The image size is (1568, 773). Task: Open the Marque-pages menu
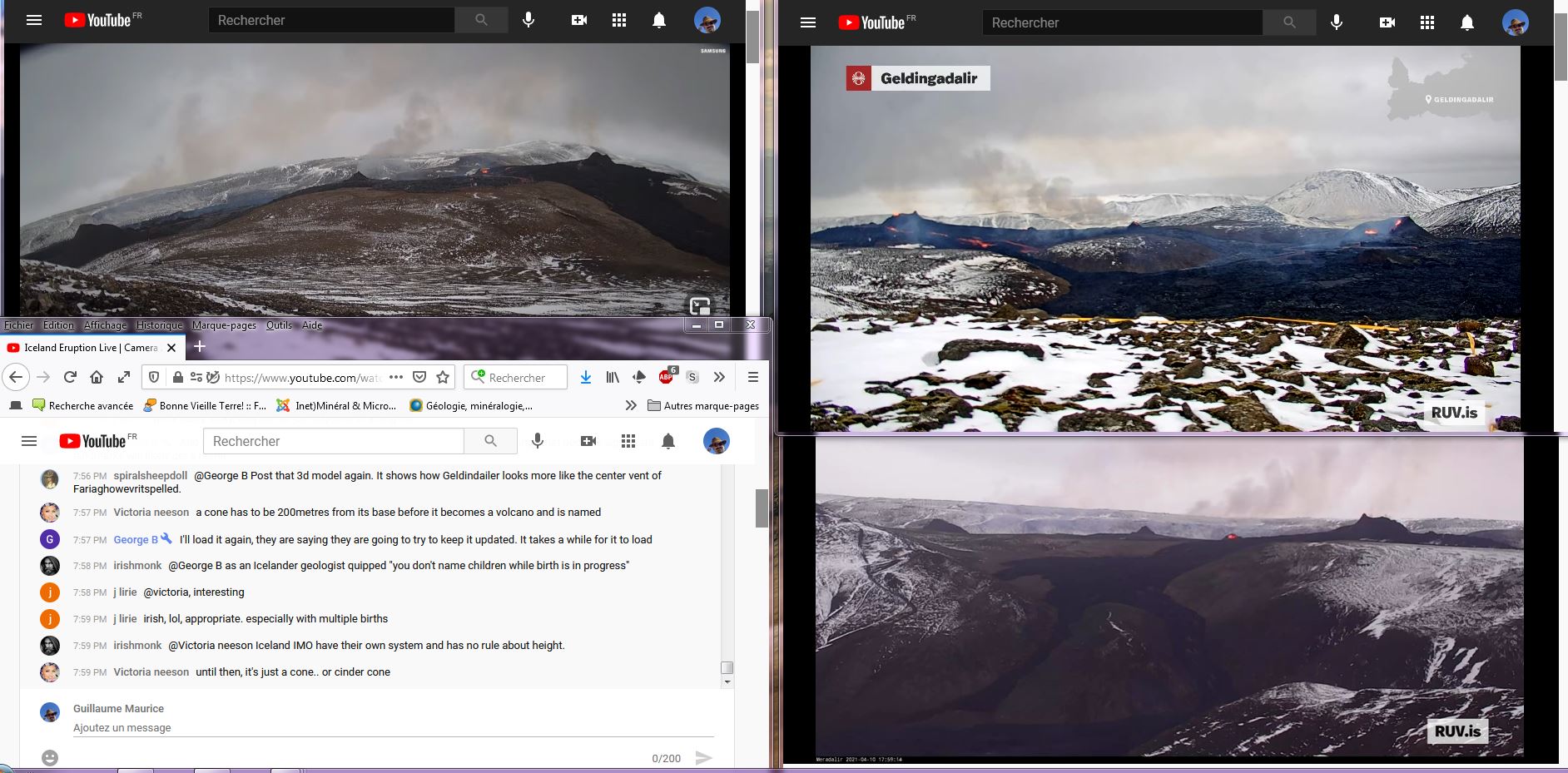pos(224,325)
